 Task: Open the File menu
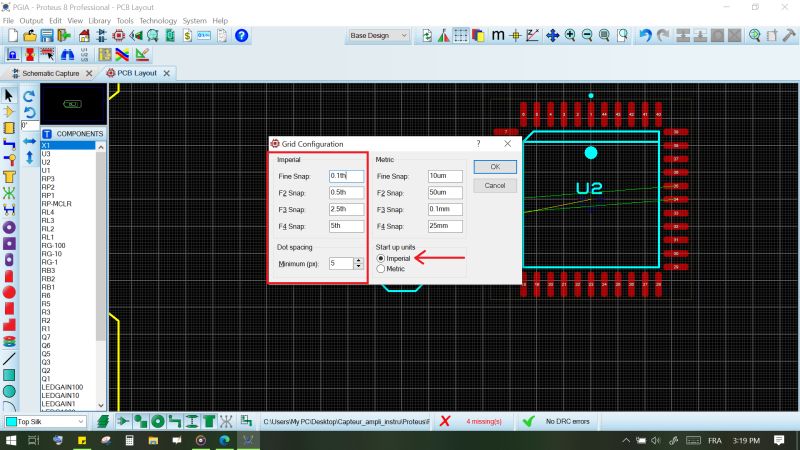[8, 21]
